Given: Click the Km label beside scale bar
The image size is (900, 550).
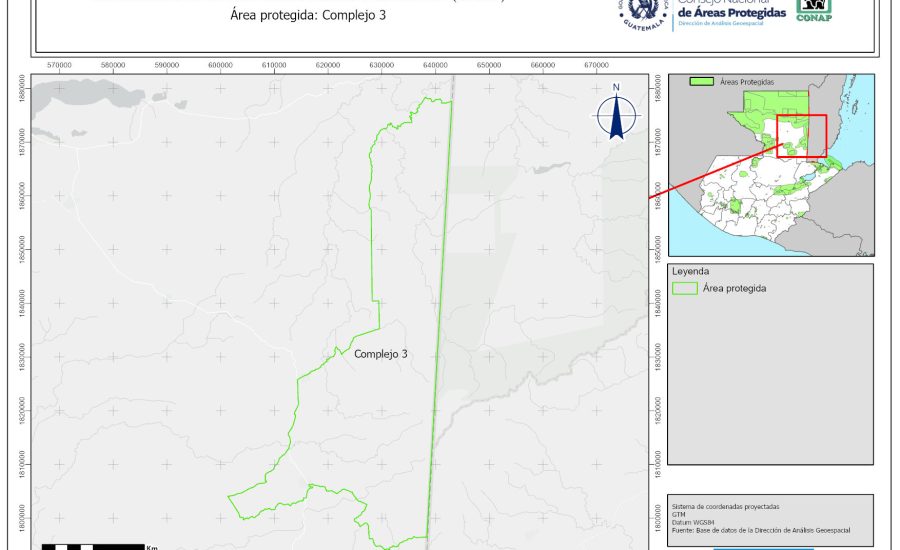Looking at the screenshot, I should (152, 547).
